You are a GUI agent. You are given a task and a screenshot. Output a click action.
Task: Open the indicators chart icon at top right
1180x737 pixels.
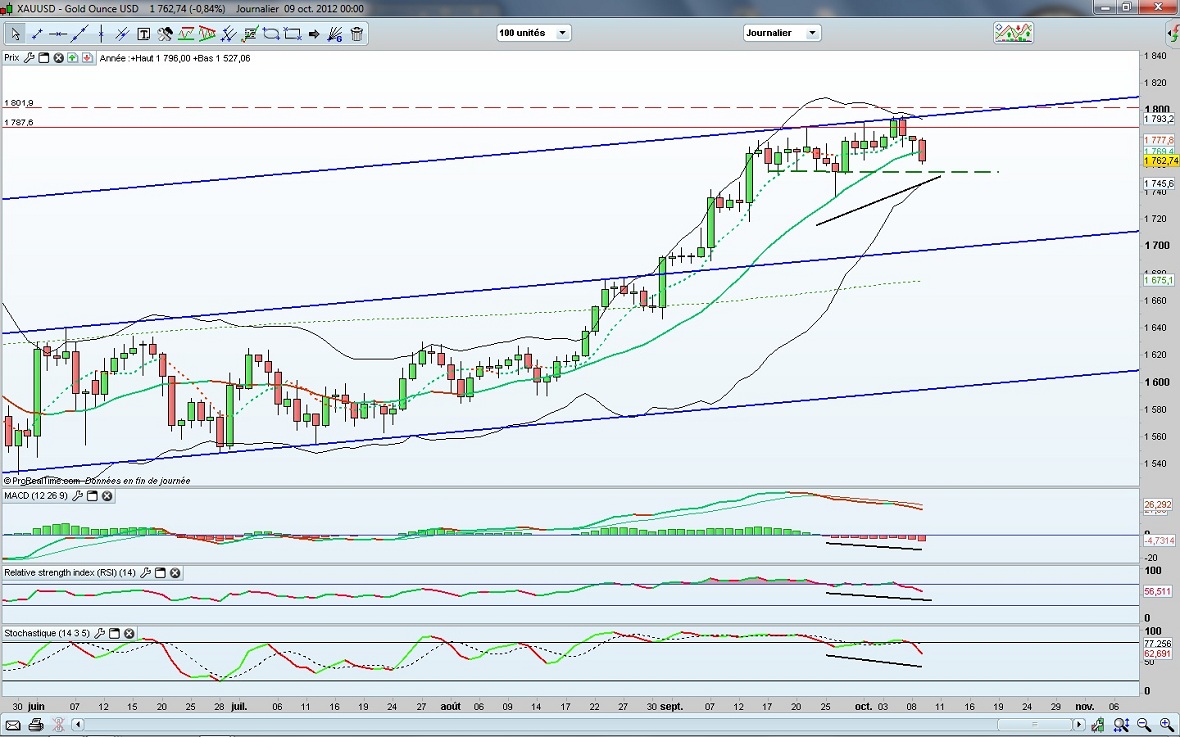(x=1013, y=33)
